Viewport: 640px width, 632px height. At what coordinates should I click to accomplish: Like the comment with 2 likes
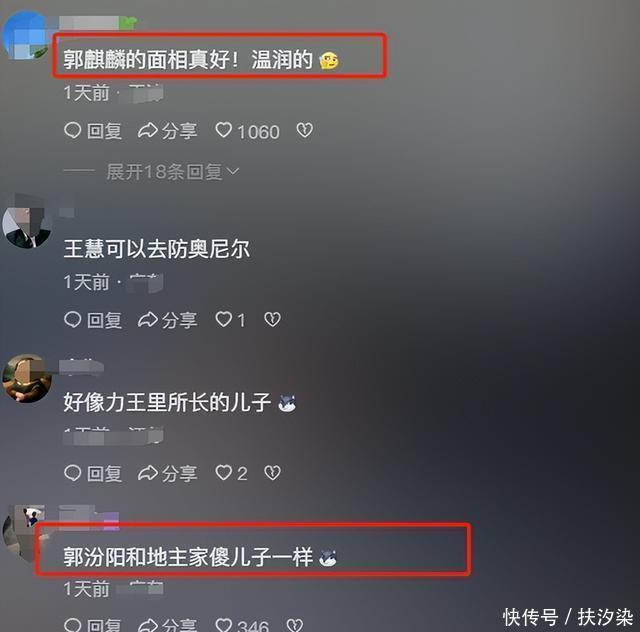click(x=231, y=473)
